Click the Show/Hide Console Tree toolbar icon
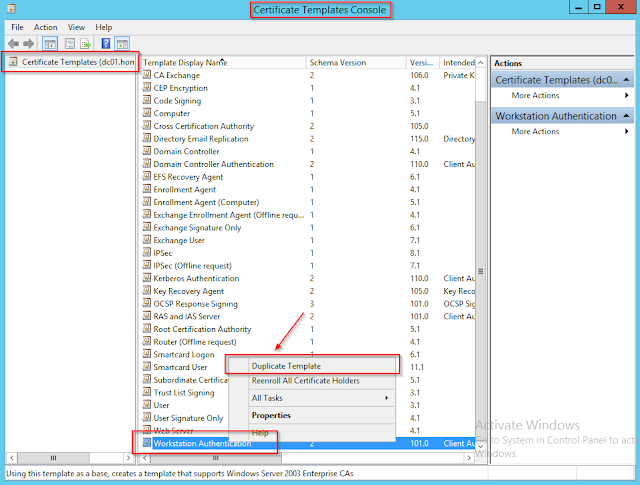This screenshot has width=640, height=485. tap(51, 44)
